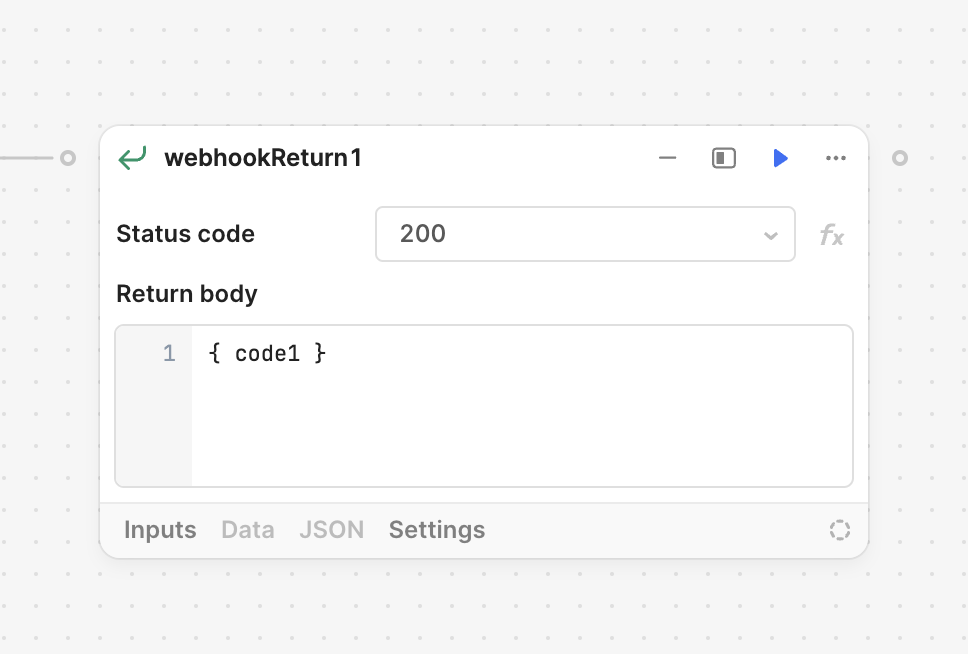Click the { code1 } text in editor
This screenshot has height=654, width=968.
(x=267, y=353)
